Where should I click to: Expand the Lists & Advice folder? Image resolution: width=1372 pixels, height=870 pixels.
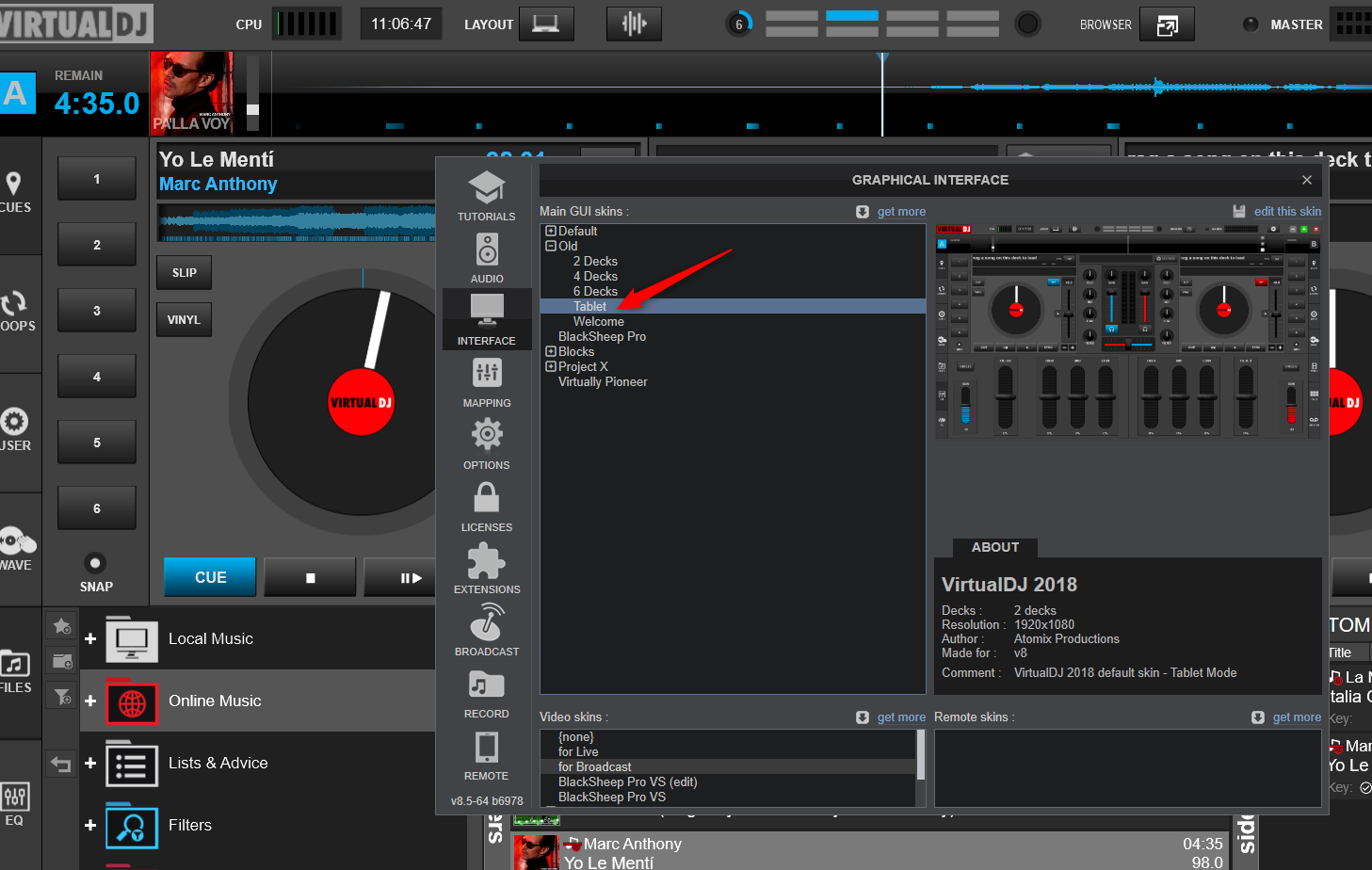(x=90, y=764)
